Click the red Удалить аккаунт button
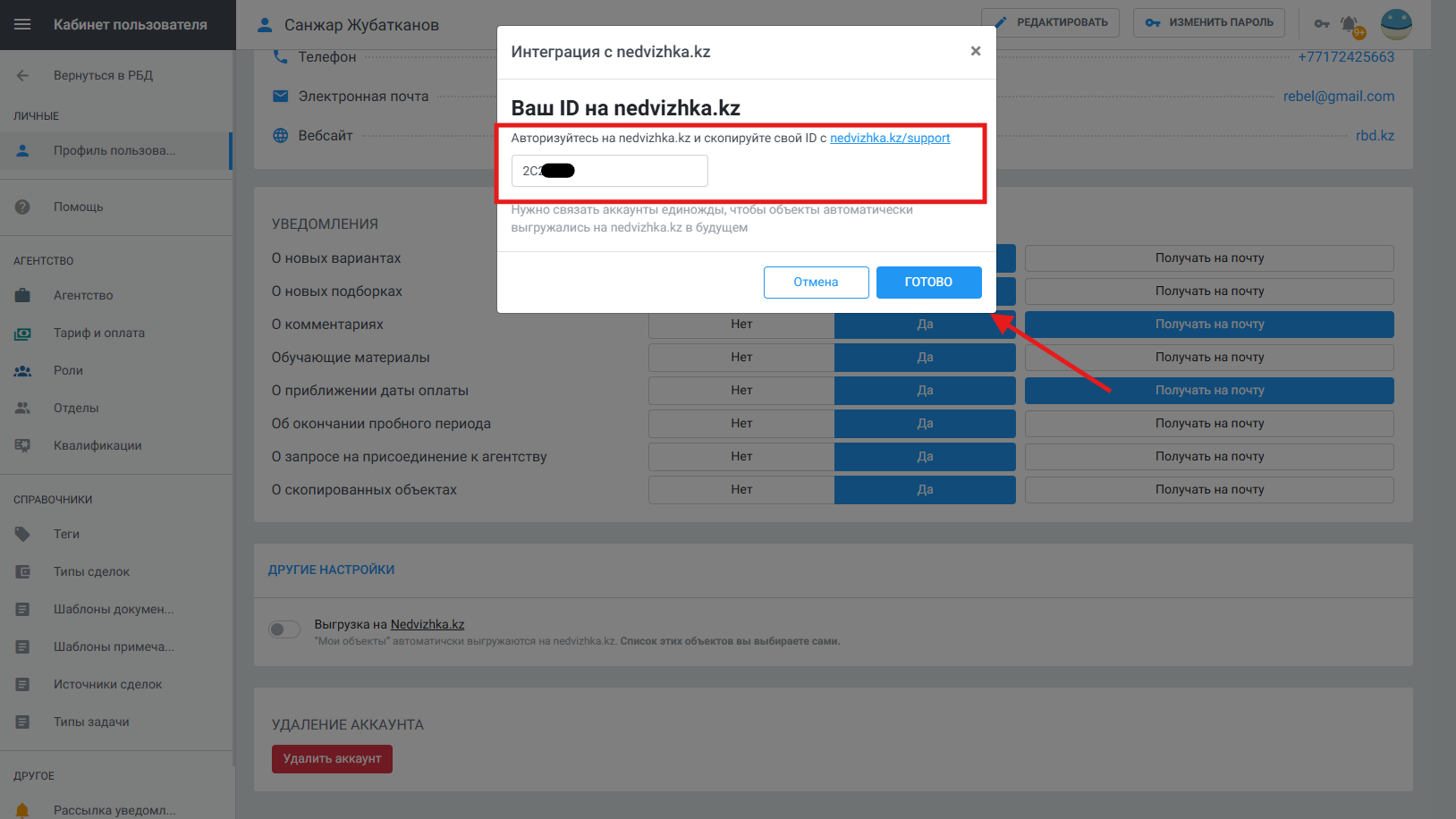1456x819 pixels. tap(332, 759)
